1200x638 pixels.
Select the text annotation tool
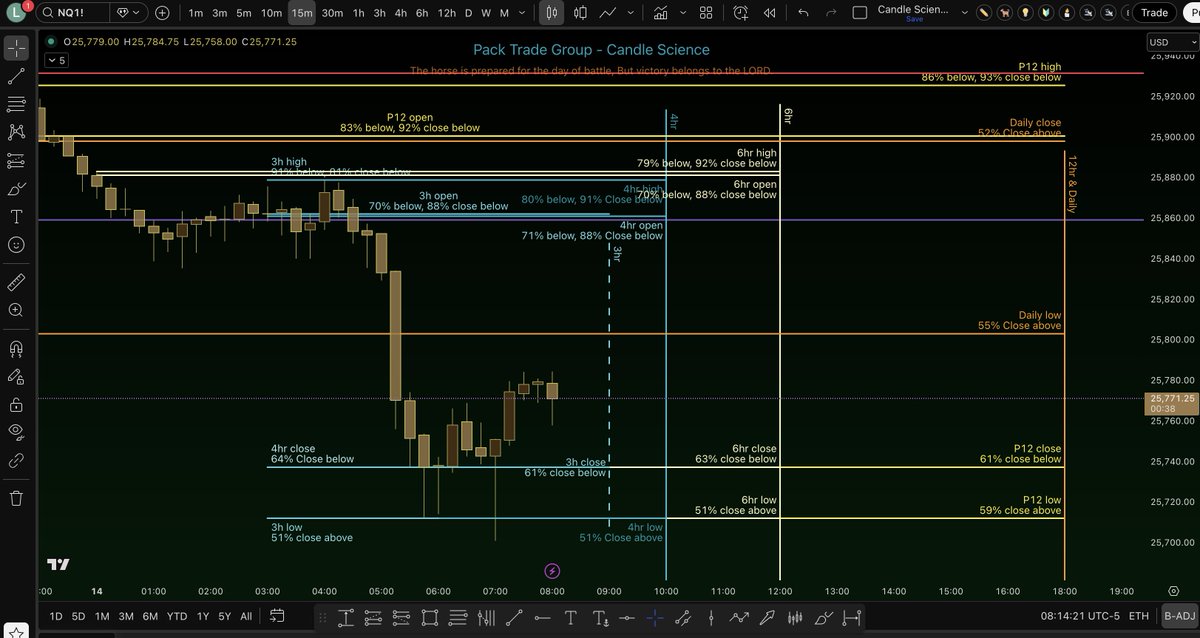pyautogui.click(x=16, y=216)
